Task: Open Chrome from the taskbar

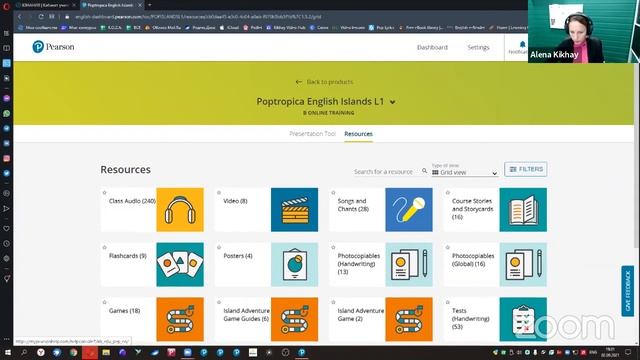Action: click(73, 352)
